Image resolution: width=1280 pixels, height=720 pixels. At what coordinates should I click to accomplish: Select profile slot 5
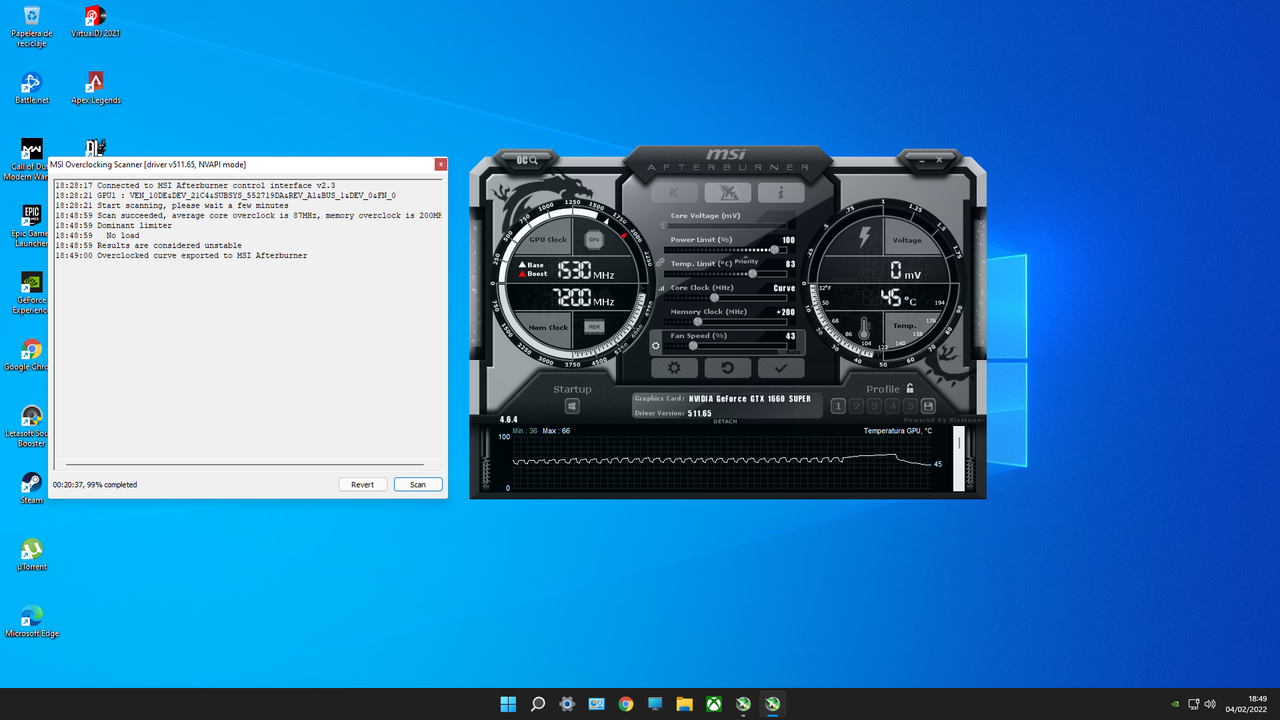coord(910,406)
